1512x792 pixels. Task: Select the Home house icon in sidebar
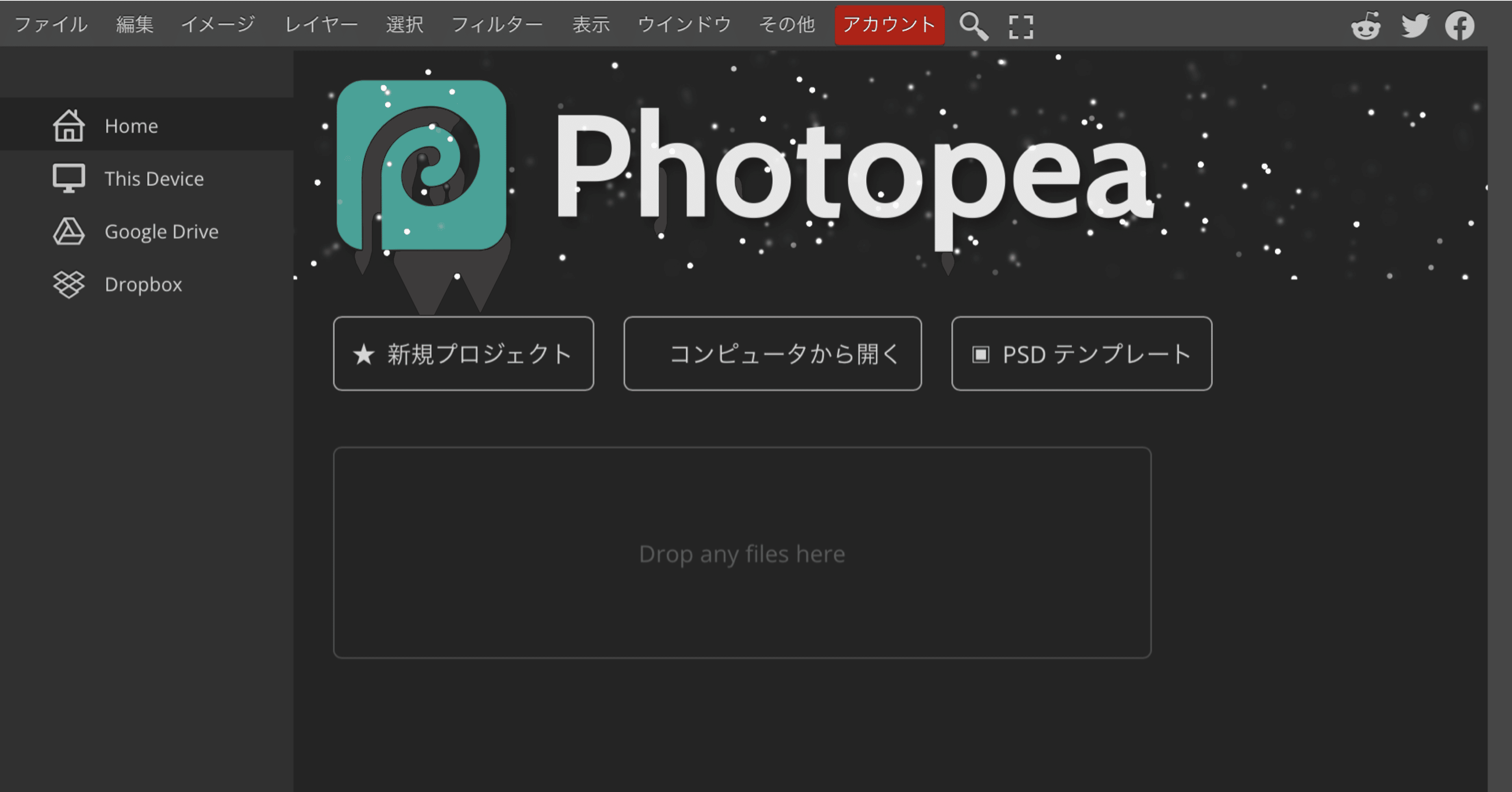click(x=69, y=125)
